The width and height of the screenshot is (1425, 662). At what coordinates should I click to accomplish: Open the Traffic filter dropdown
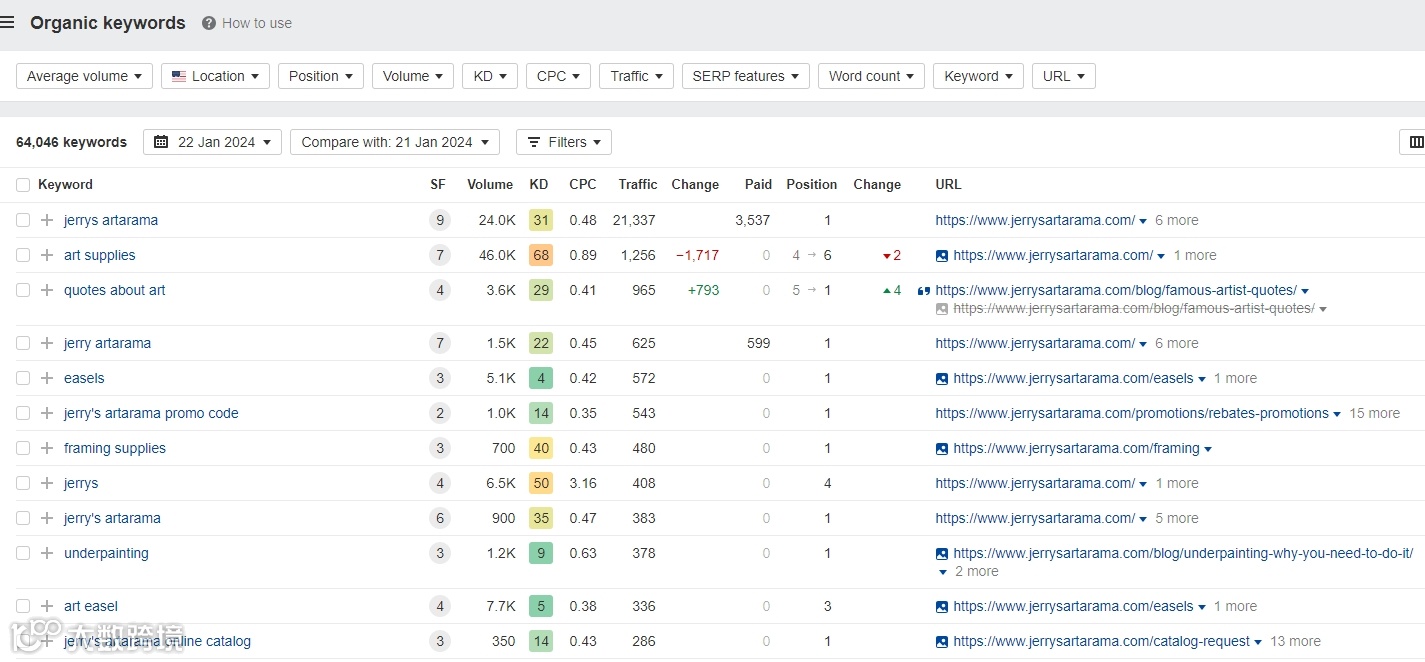[x=636, y=76]
